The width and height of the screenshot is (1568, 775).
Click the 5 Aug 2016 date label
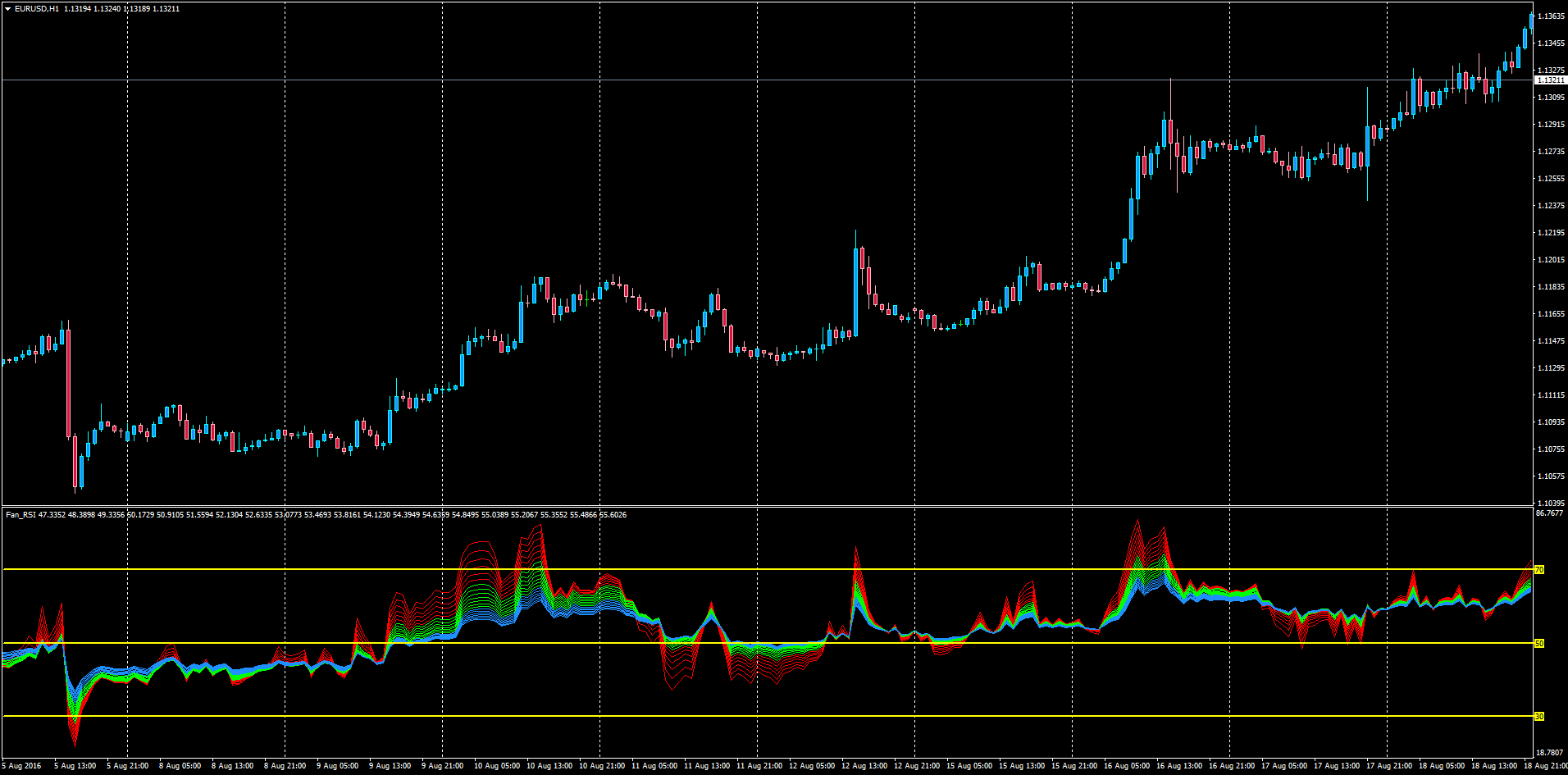click(21, 766)
